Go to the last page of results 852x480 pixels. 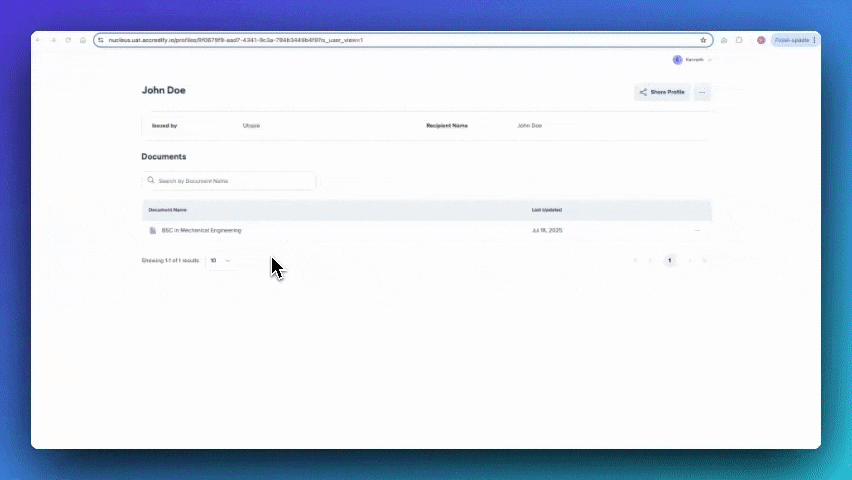pos(704,261)
